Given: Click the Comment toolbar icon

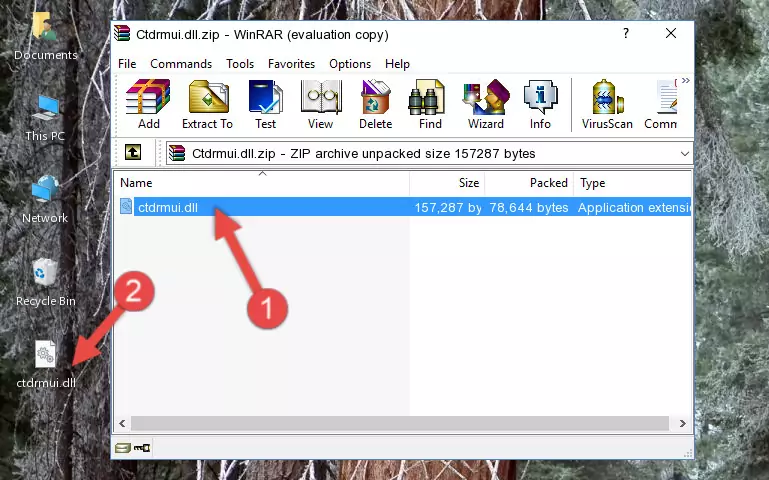Looking at the screenshot, I should pos(661,104).
